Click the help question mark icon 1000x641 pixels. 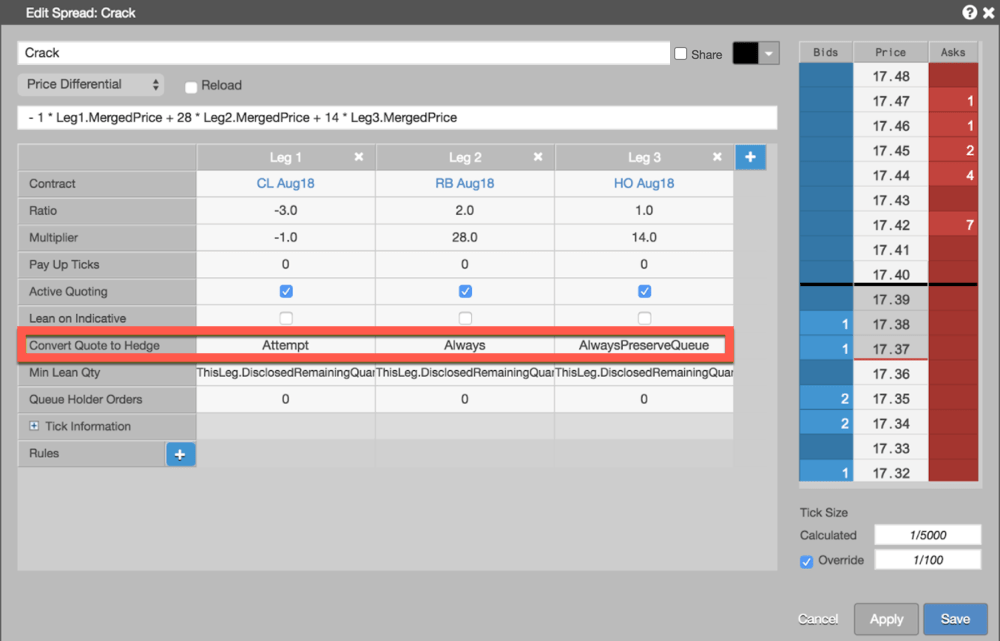point(969,12)
